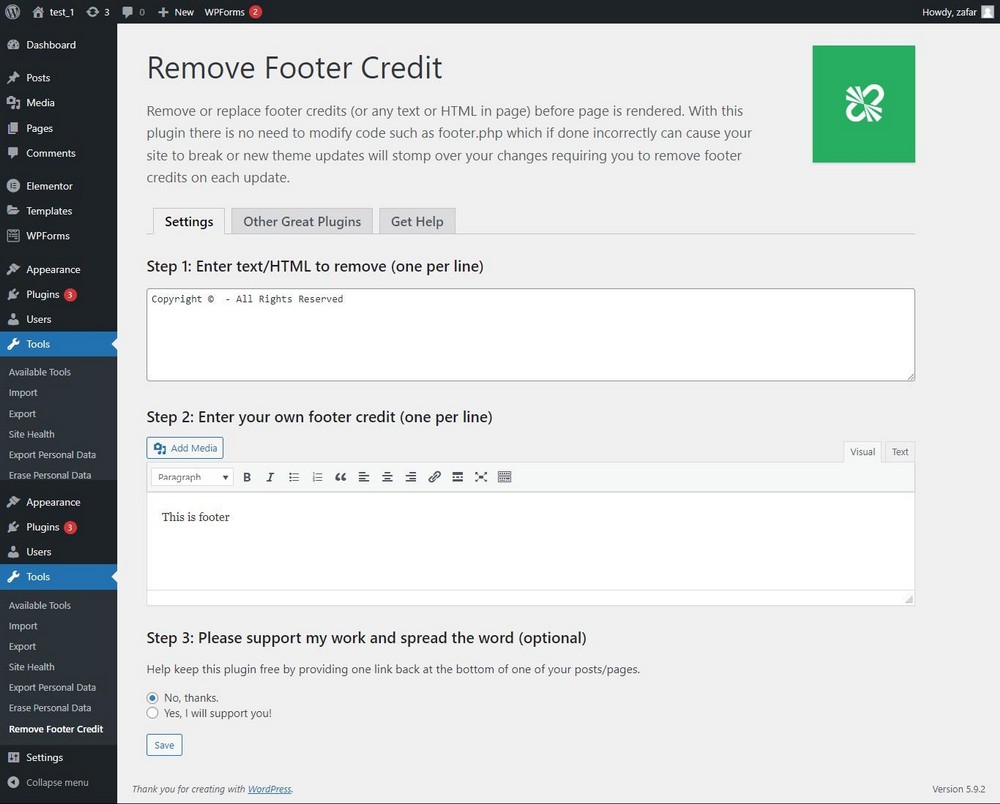Toggle italic formatting in the editor toolbar
1000x804 pixels.
270,477
